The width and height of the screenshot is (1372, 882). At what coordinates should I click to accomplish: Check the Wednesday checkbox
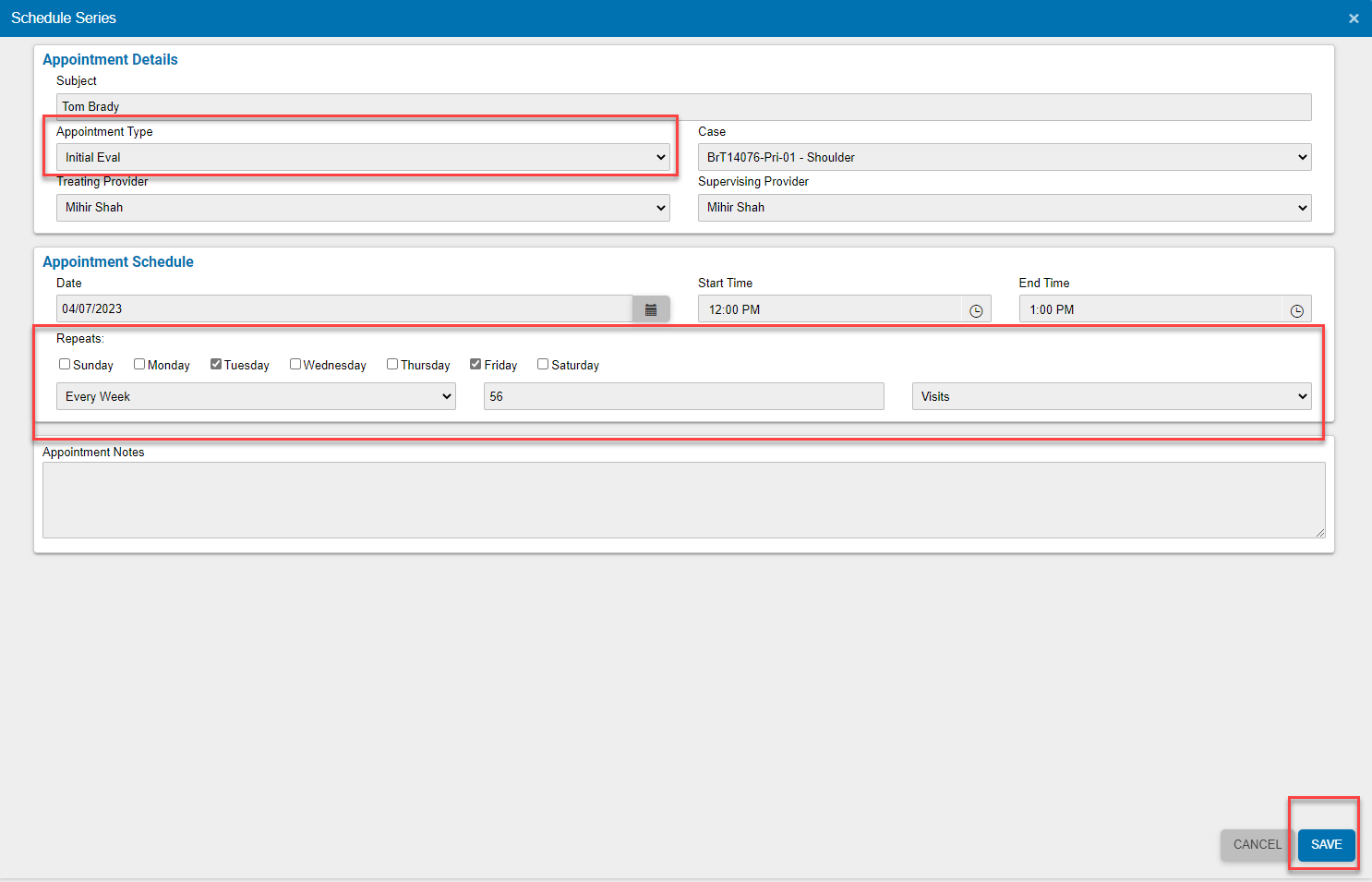(295, 364)
